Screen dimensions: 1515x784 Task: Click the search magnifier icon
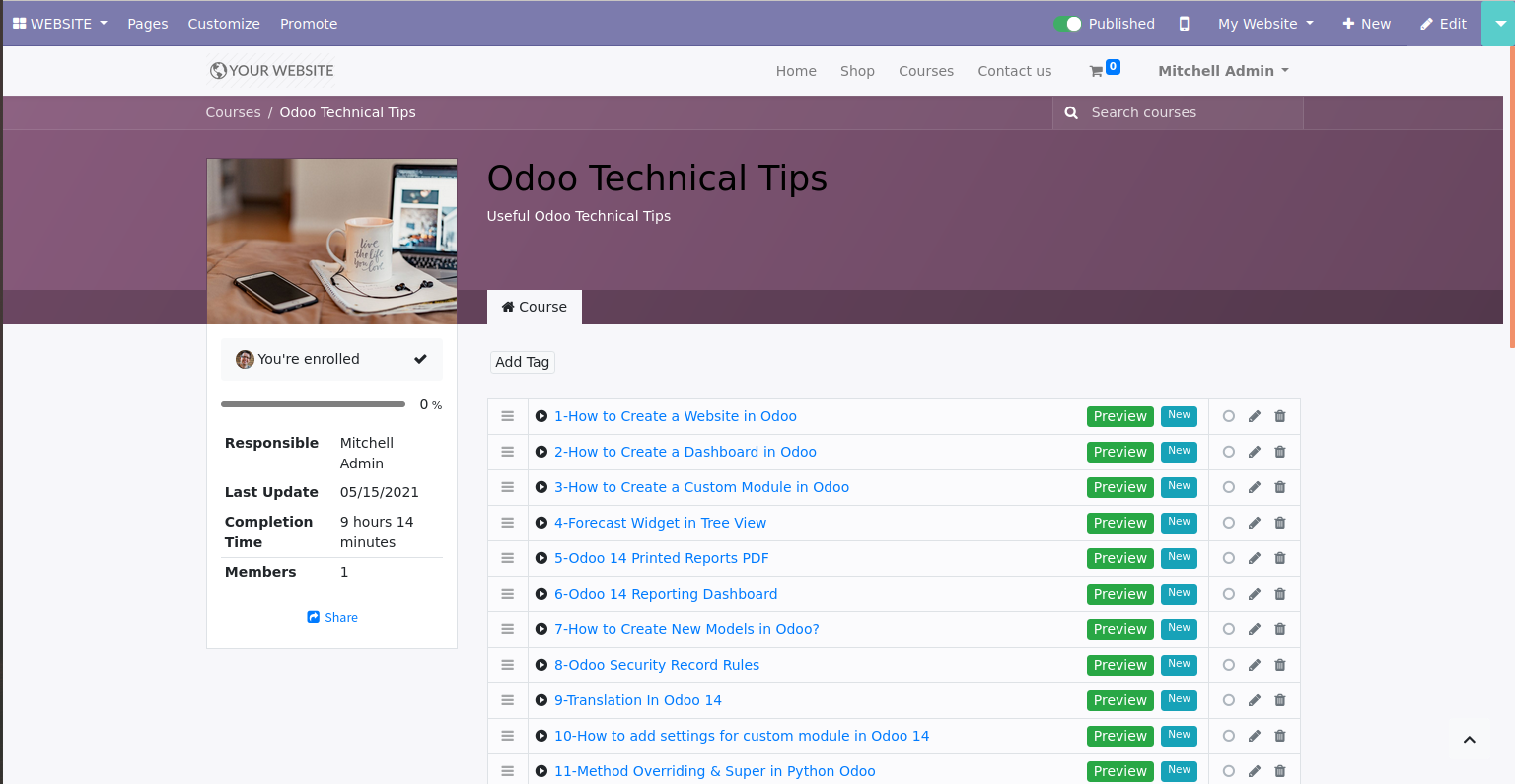coord(1071,112)
